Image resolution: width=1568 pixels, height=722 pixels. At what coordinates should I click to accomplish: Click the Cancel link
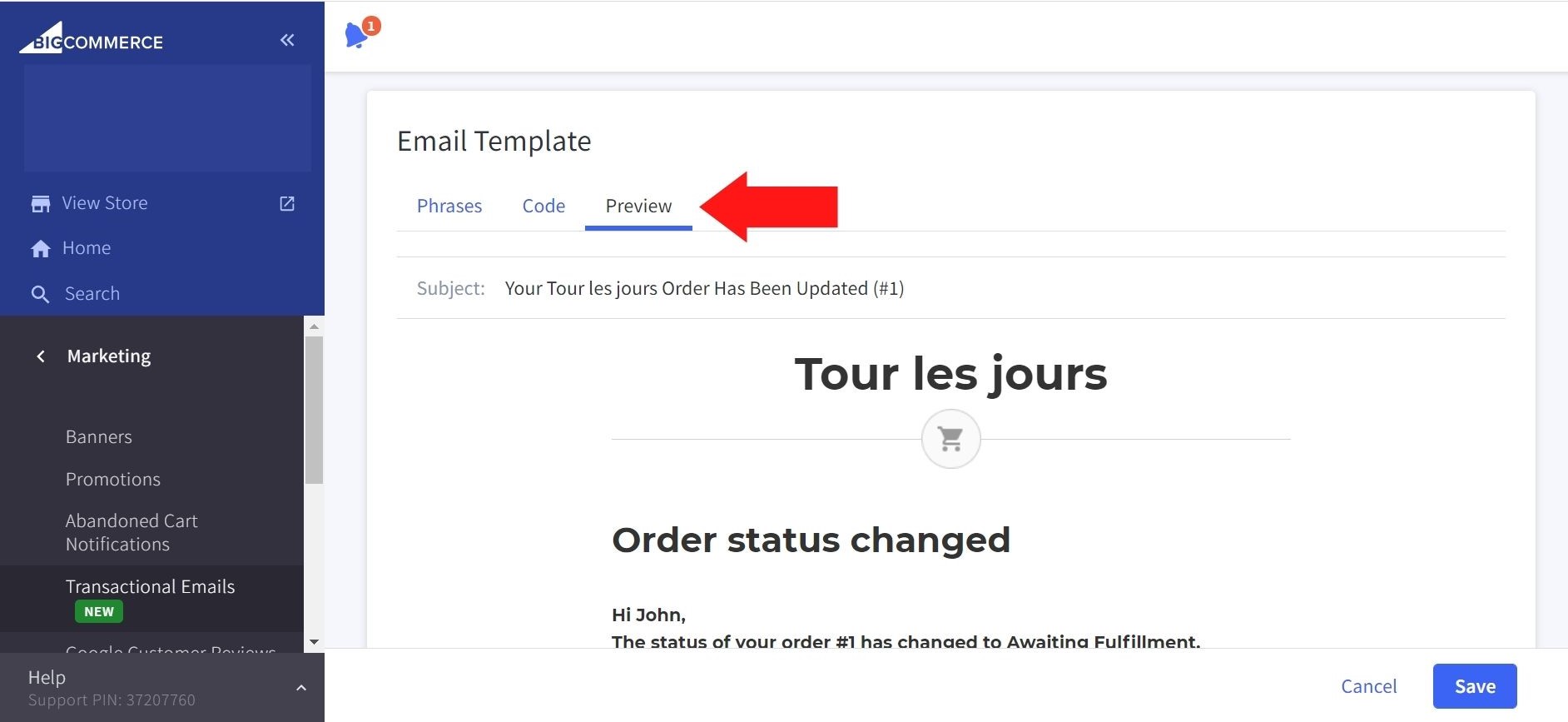1368,686
